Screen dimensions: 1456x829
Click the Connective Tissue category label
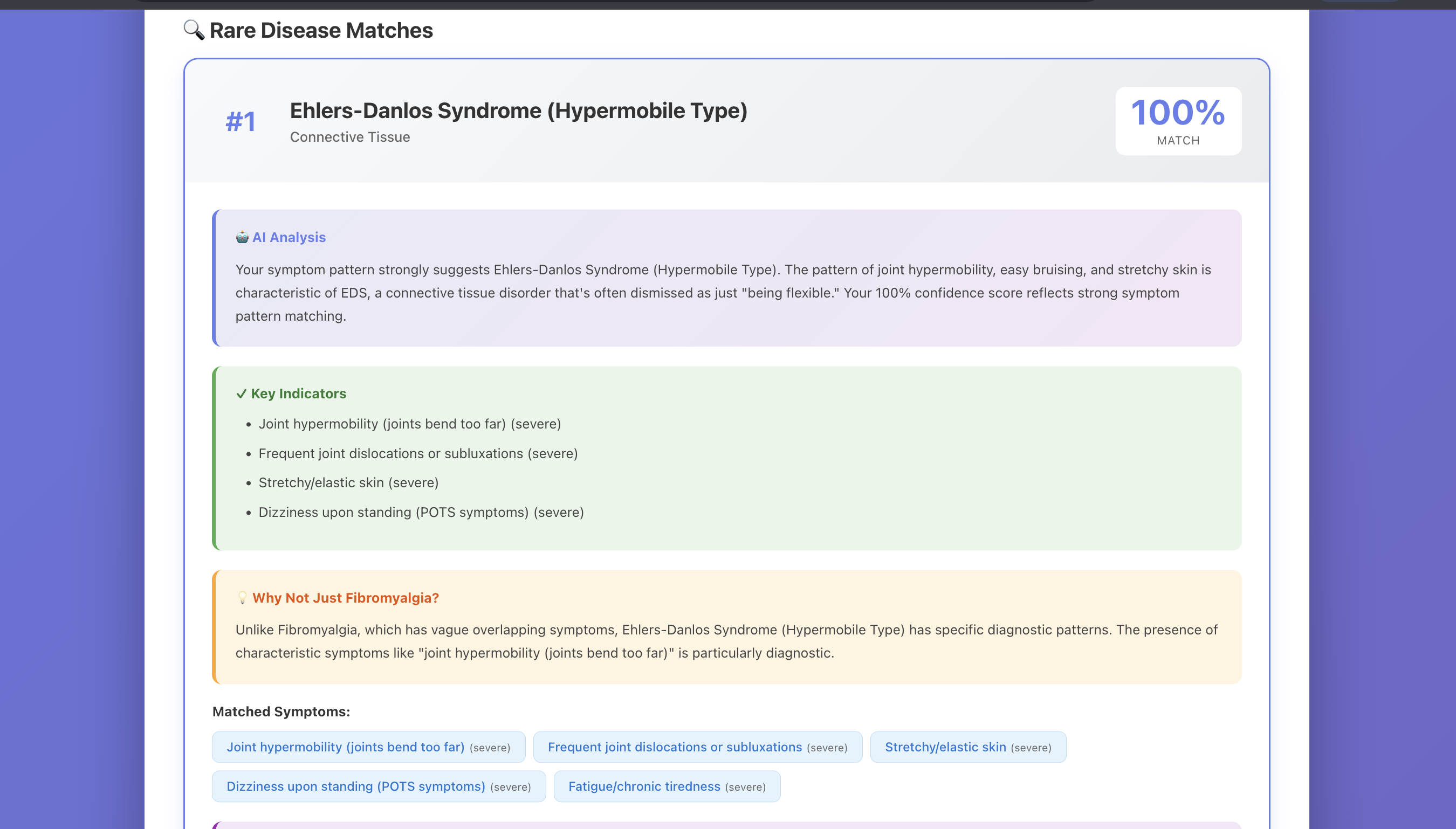click(350, 137)
